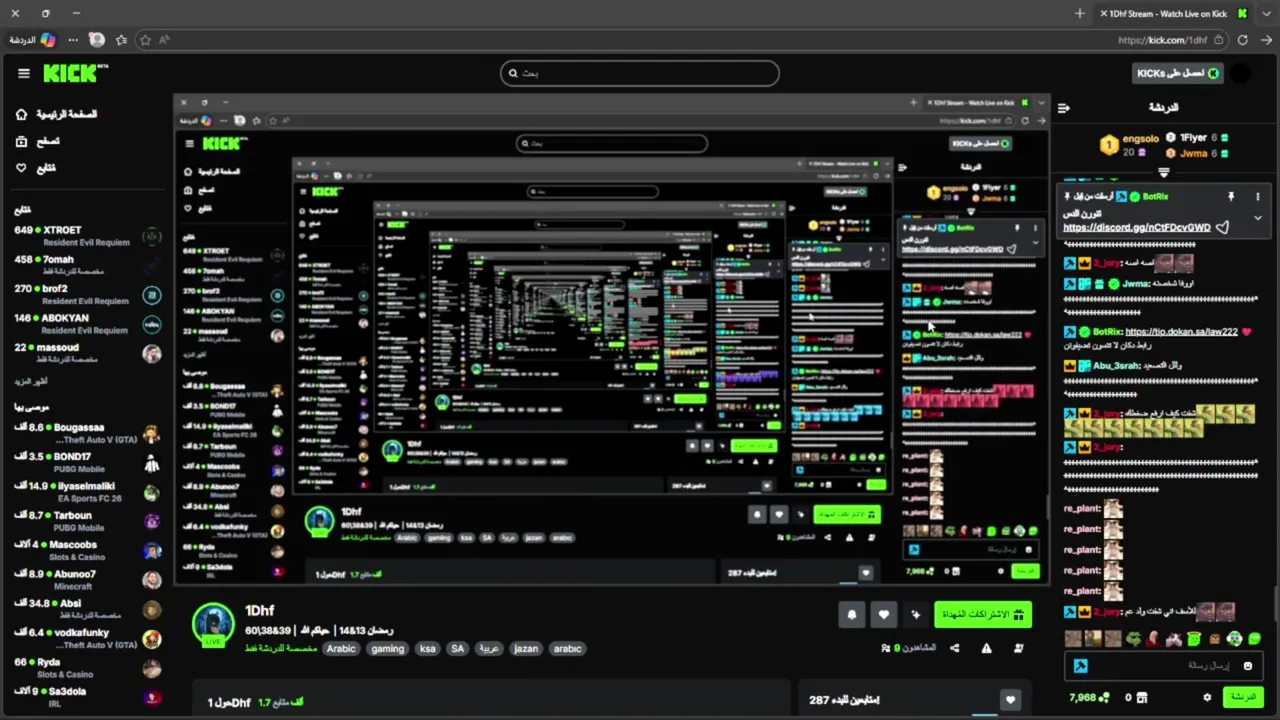Open the shop icon beside 0
Image resolution: width=1280 pixels, height=720 pixels.
click(x=1143, y=697)
